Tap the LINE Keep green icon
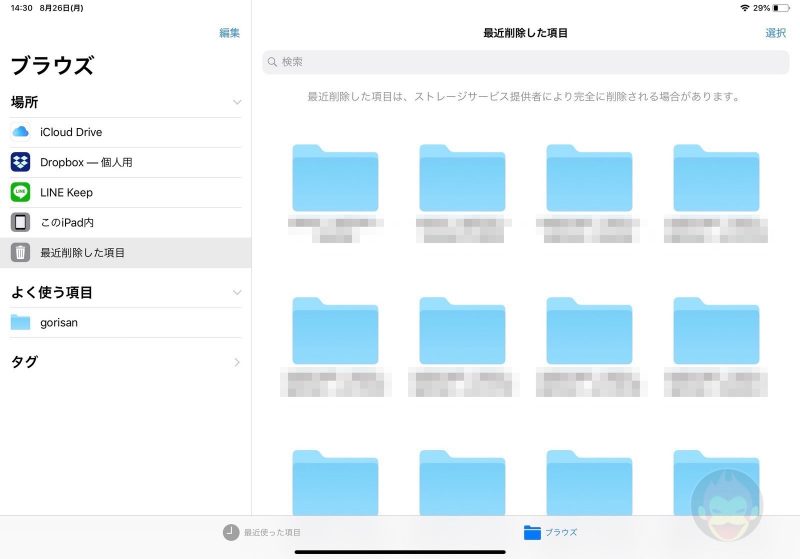 (x=20, y=192)
